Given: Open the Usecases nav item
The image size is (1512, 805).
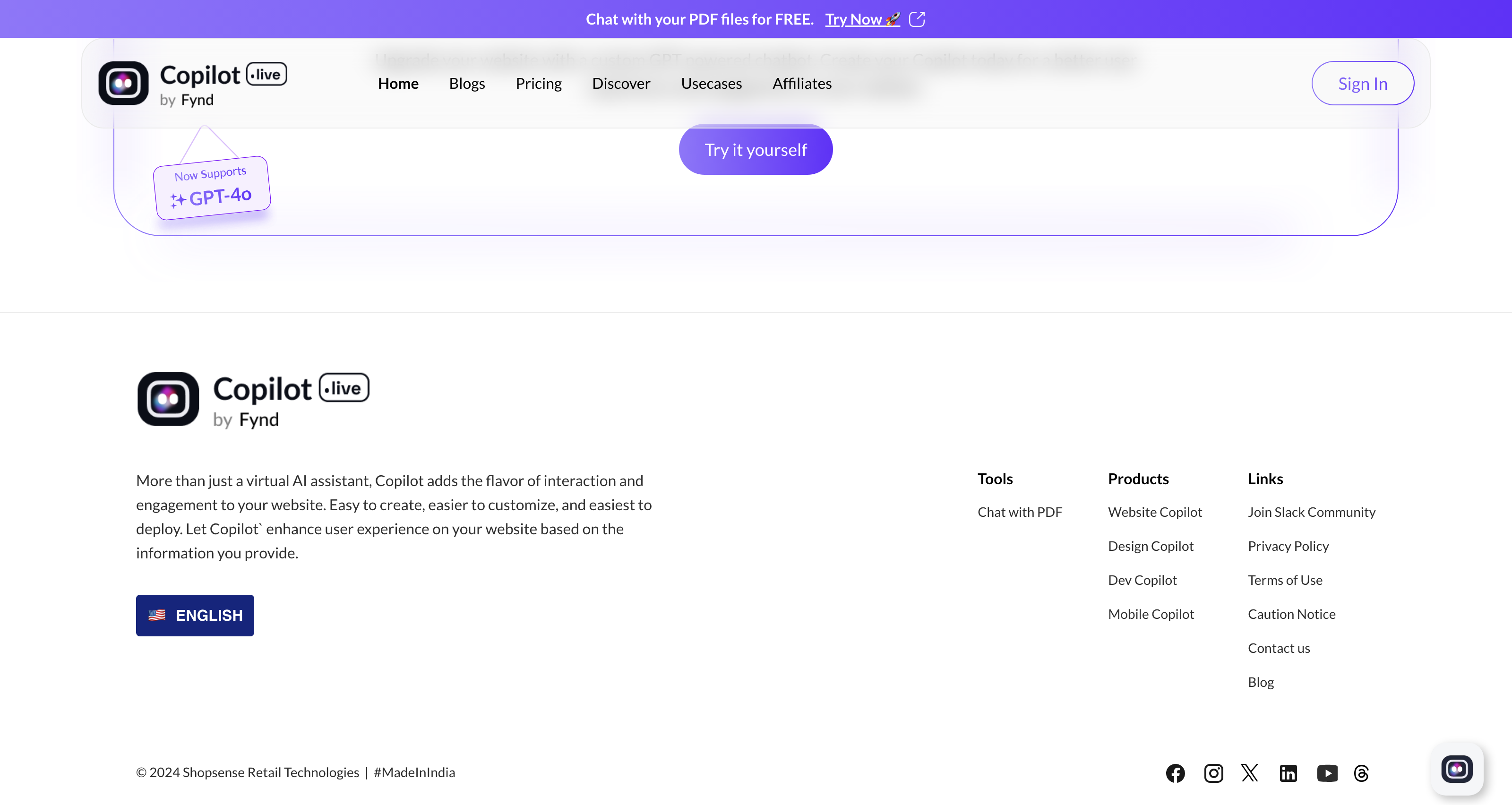Looking at the screenshot, I should (712, 83).
